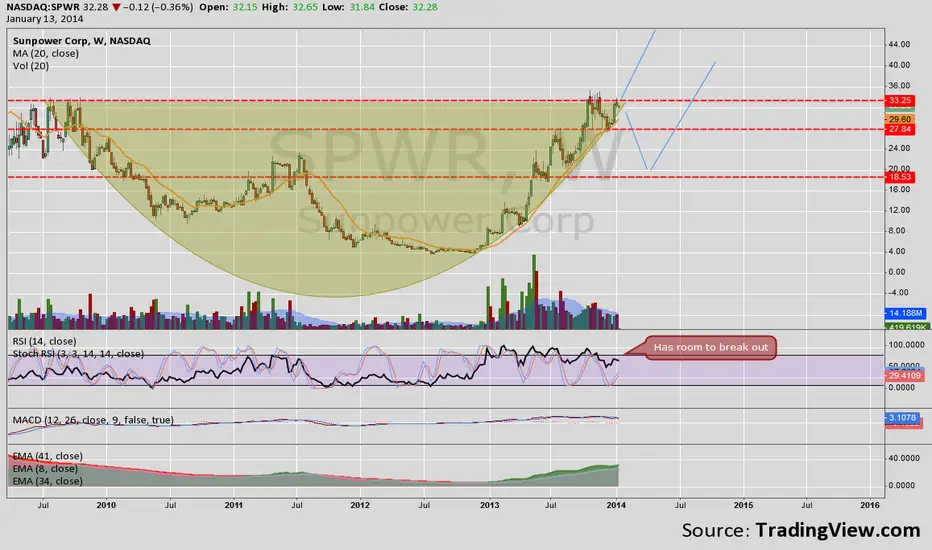Select the Sunpower Corp, W, NASDAQ legend
This screenshot has width=932, height=550.
tap(82, 41)
